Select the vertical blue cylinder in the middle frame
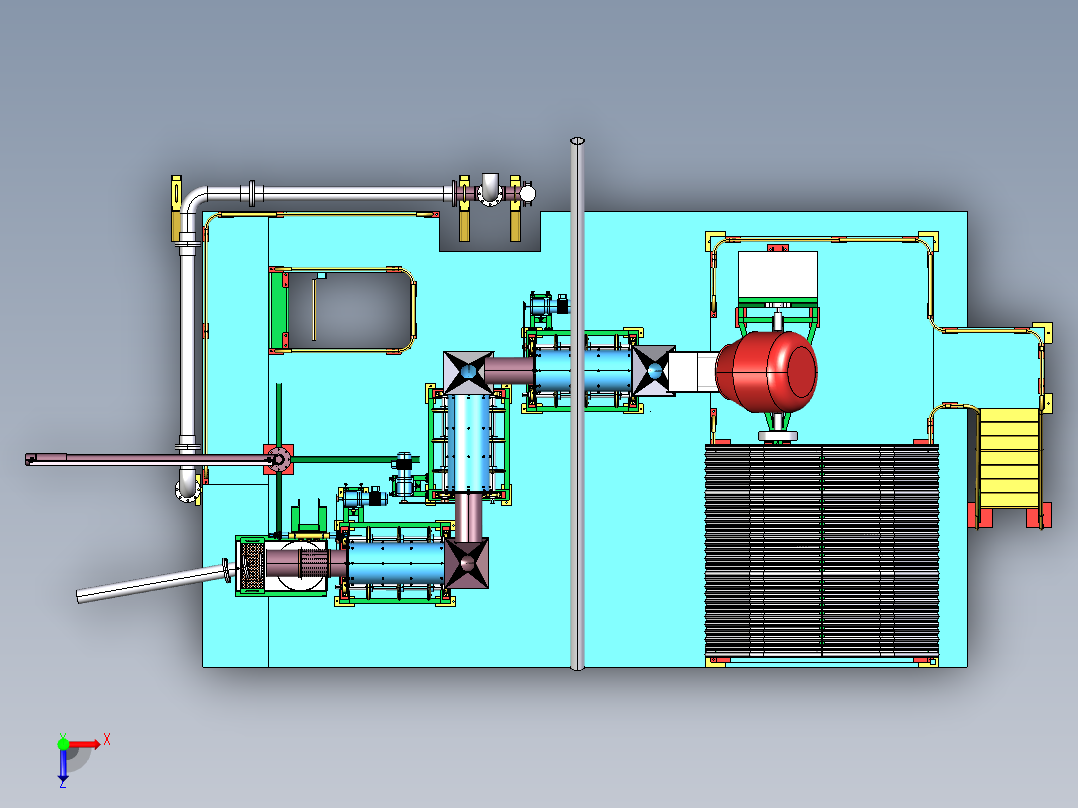 pos(470,443)
